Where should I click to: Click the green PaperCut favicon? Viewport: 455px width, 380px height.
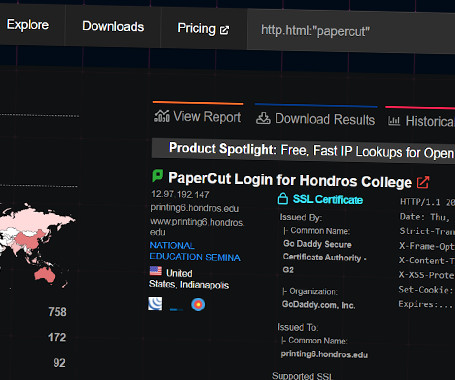pos(158,176)
